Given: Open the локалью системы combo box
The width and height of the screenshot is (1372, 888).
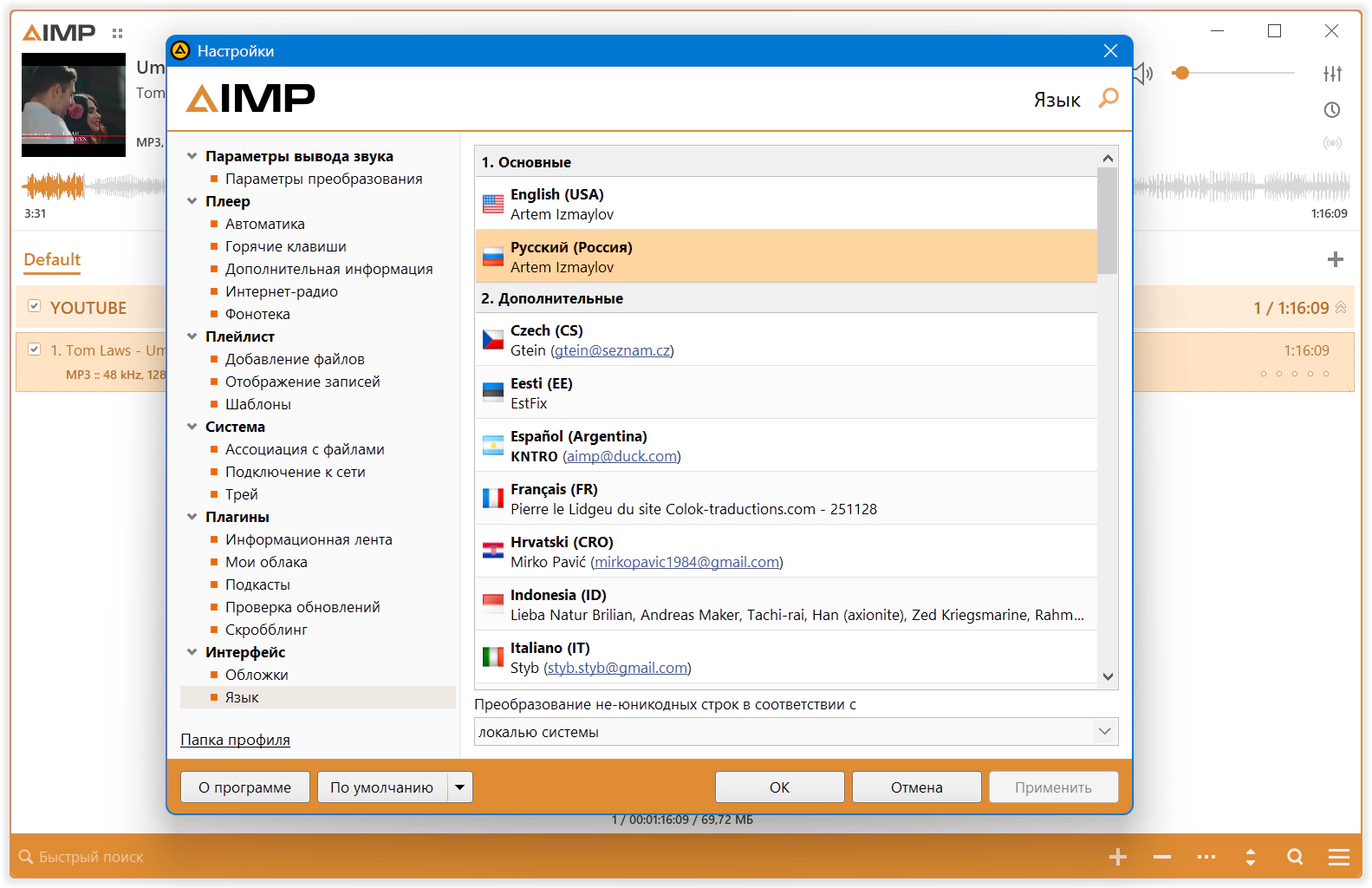Looking at the screenshot, I should (x=796, y=732).
